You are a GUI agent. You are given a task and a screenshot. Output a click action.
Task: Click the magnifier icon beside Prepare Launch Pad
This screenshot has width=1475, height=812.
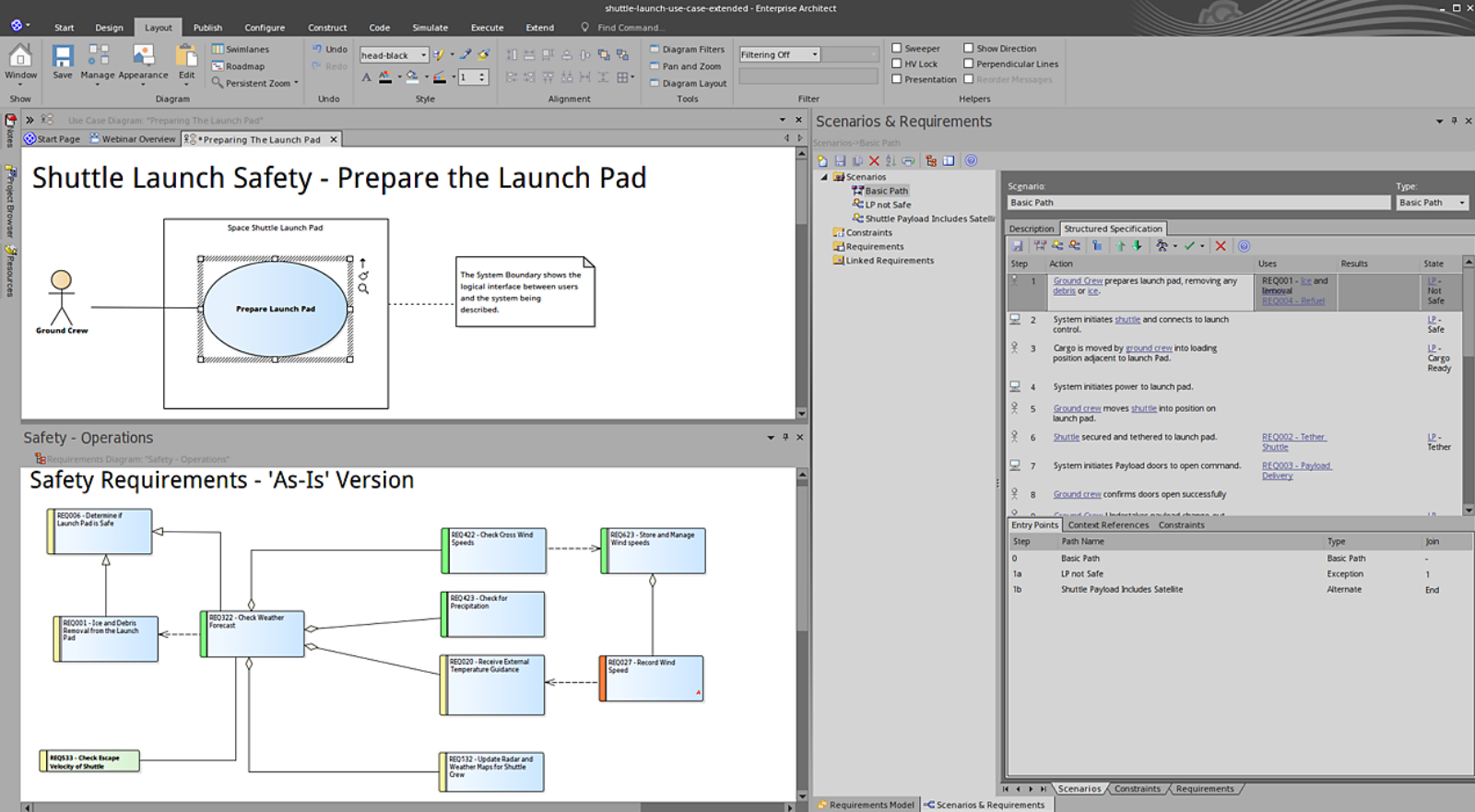click(x=363, y=288)
